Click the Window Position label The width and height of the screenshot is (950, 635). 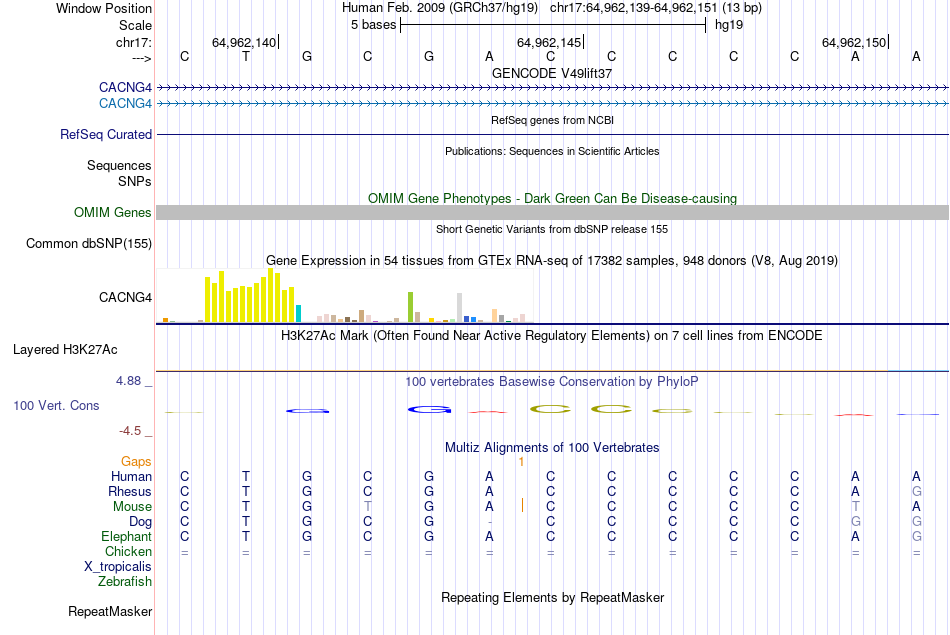(x=104, y=8)
